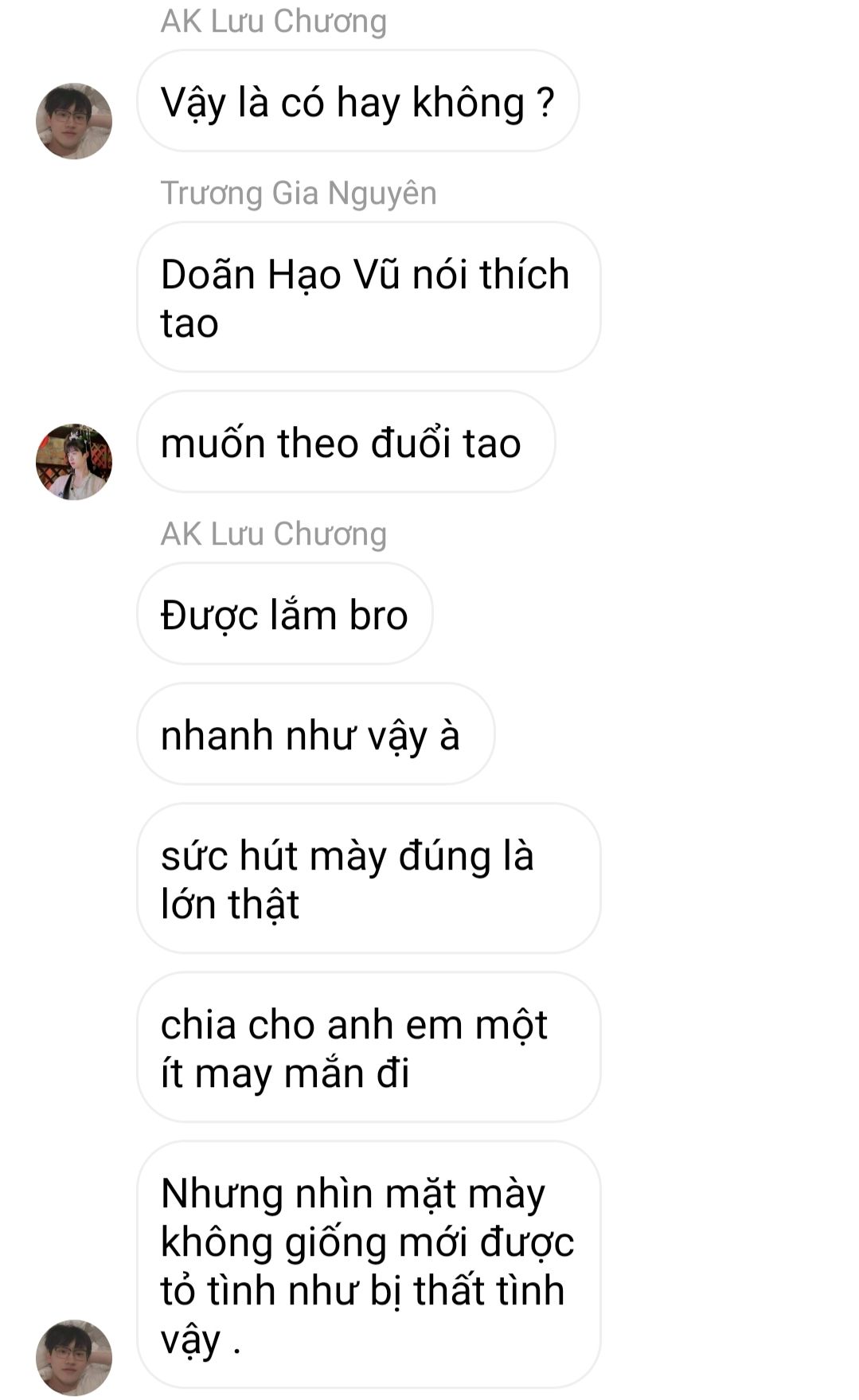The height and width of the screenshot is (1400, 859).
Task: Select the 'nhanh như vậy à' message
Action: [x=315, y=734]
